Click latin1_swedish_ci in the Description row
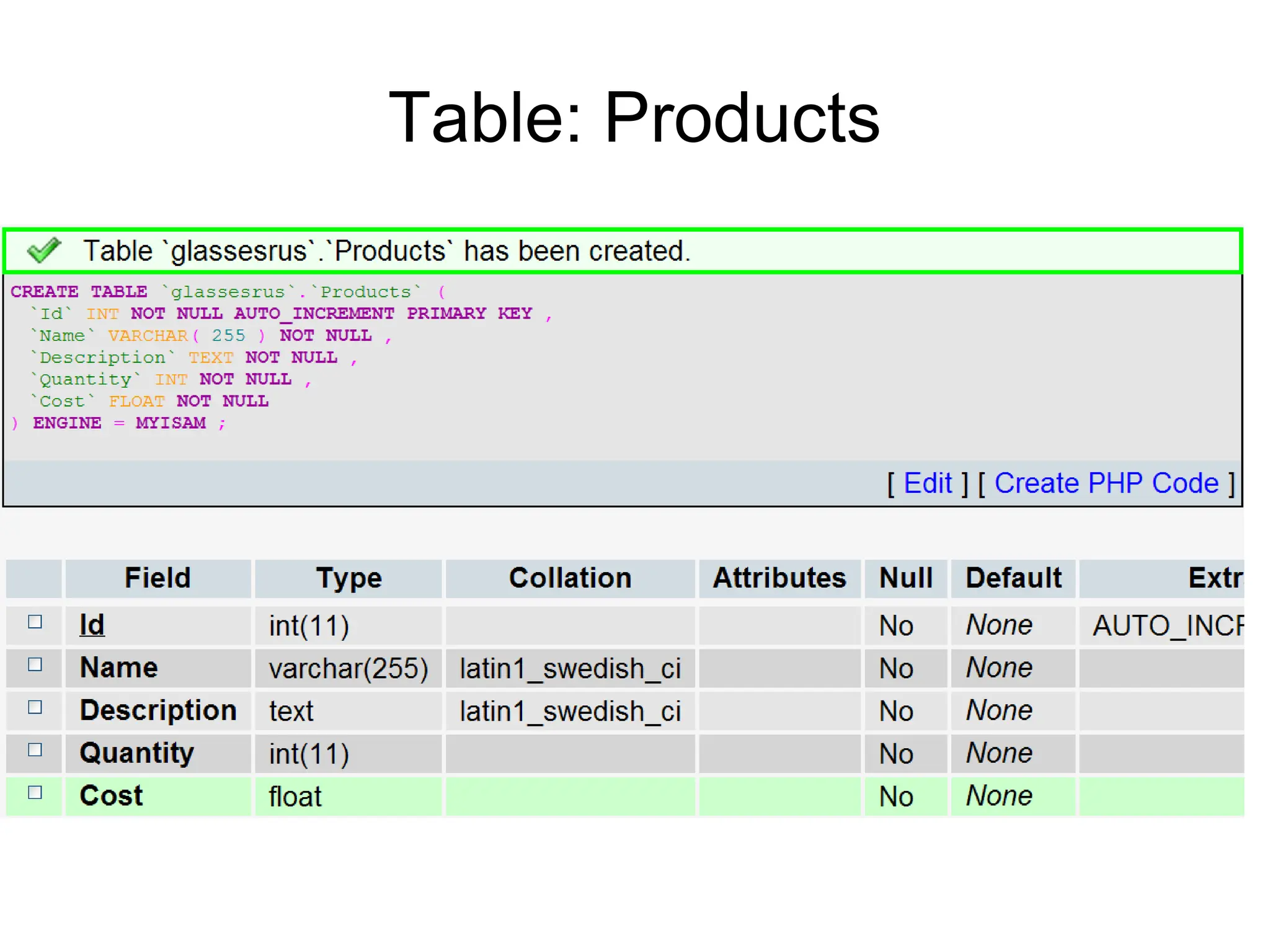Viewport: 1270px width, 952px height. (571, 712)
